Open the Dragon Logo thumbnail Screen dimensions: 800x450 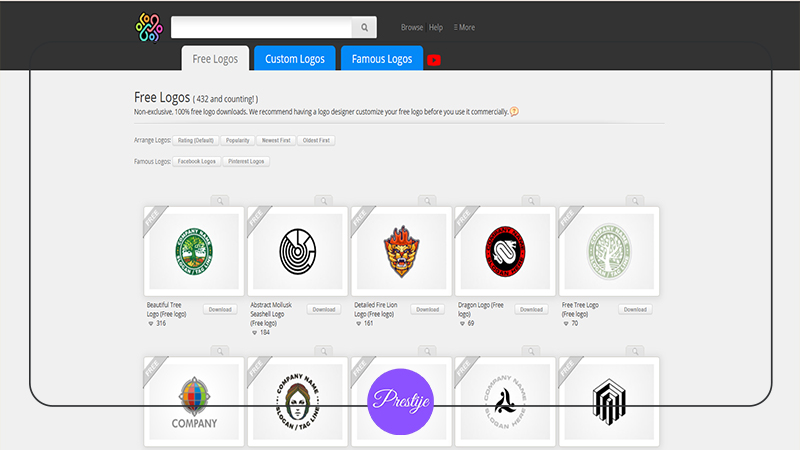[x=505, y=252]
